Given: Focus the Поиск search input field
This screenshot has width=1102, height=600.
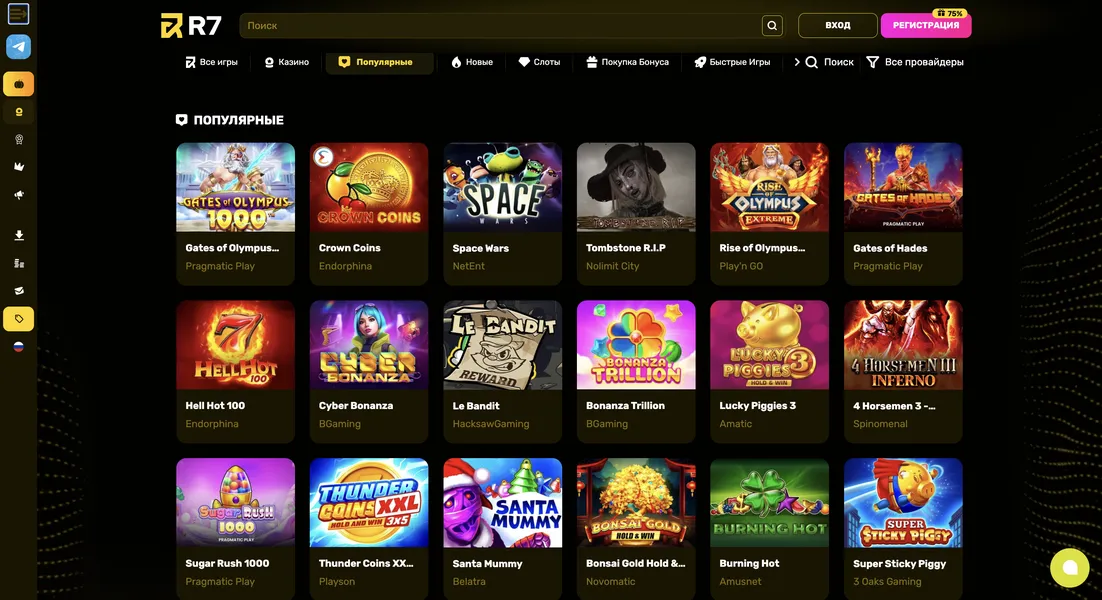Looking at the screenshot, I should 500,25.
